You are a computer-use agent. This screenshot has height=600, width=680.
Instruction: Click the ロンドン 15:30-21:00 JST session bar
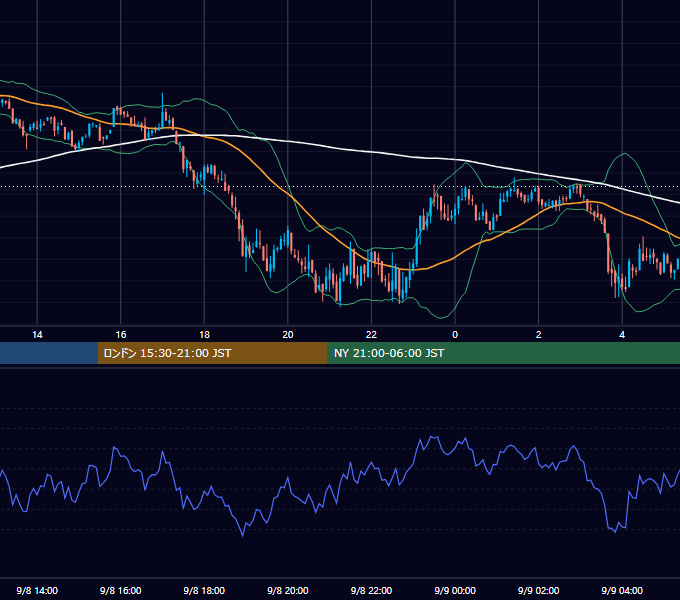pyautogui.click(x=212, y=353)
